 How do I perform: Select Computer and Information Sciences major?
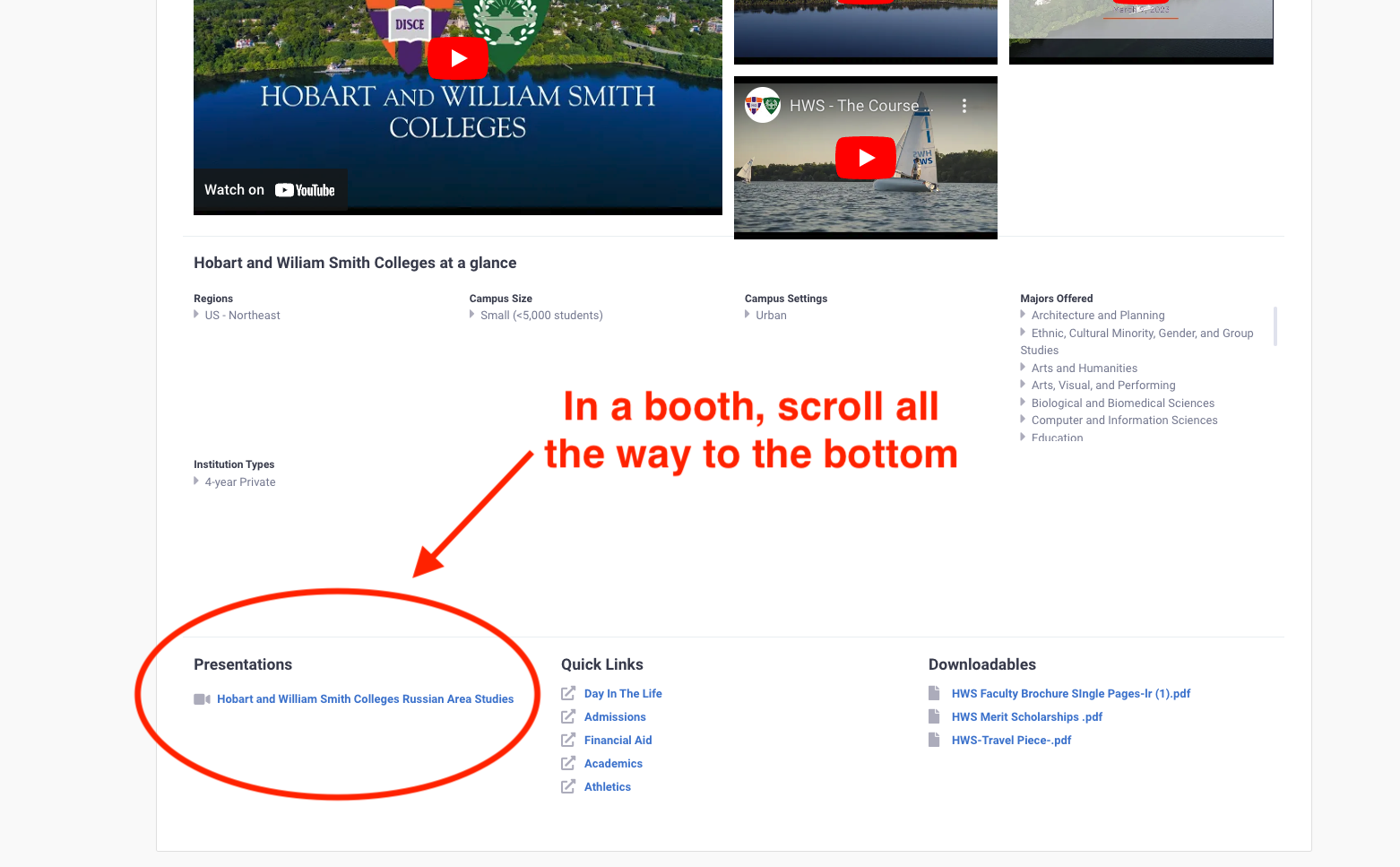[1125, 420]
